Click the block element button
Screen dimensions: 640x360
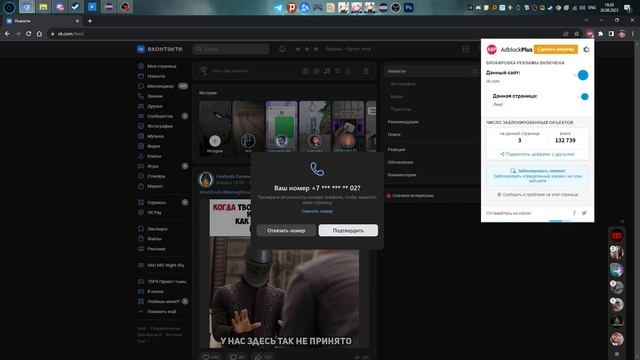tap(538, 176)
